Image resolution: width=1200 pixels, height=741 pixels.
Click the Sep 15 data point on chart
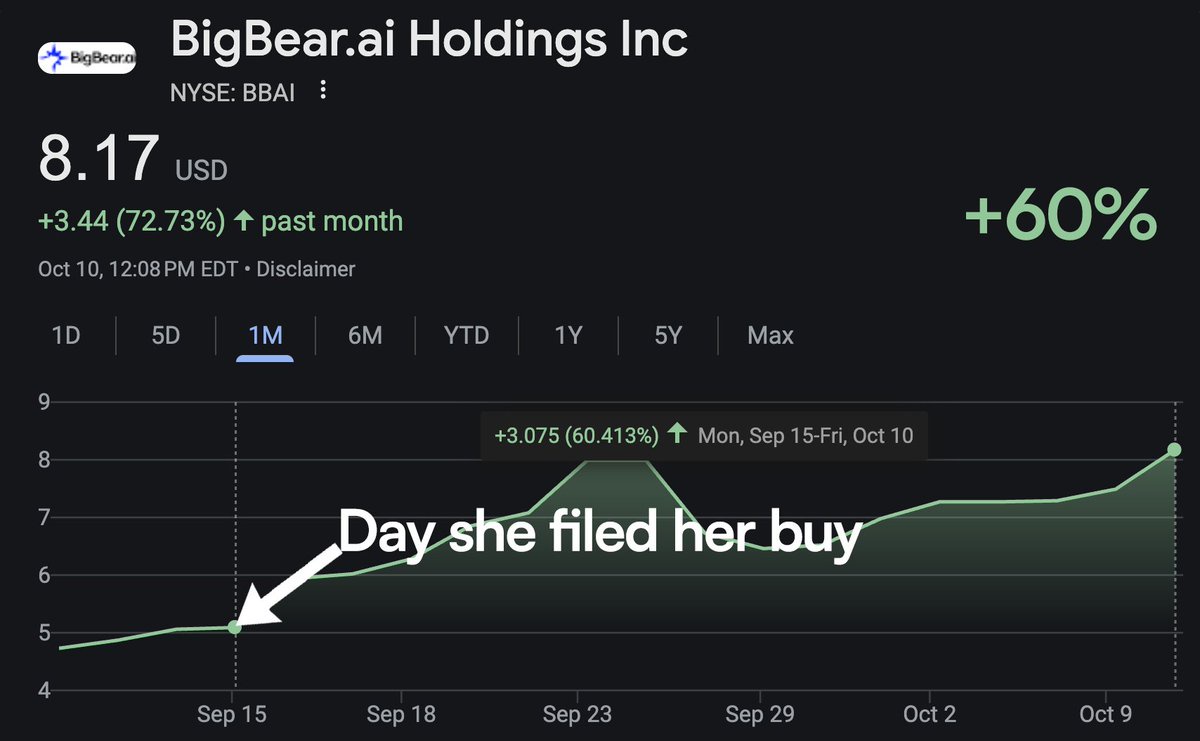click(x=235, y=627)
